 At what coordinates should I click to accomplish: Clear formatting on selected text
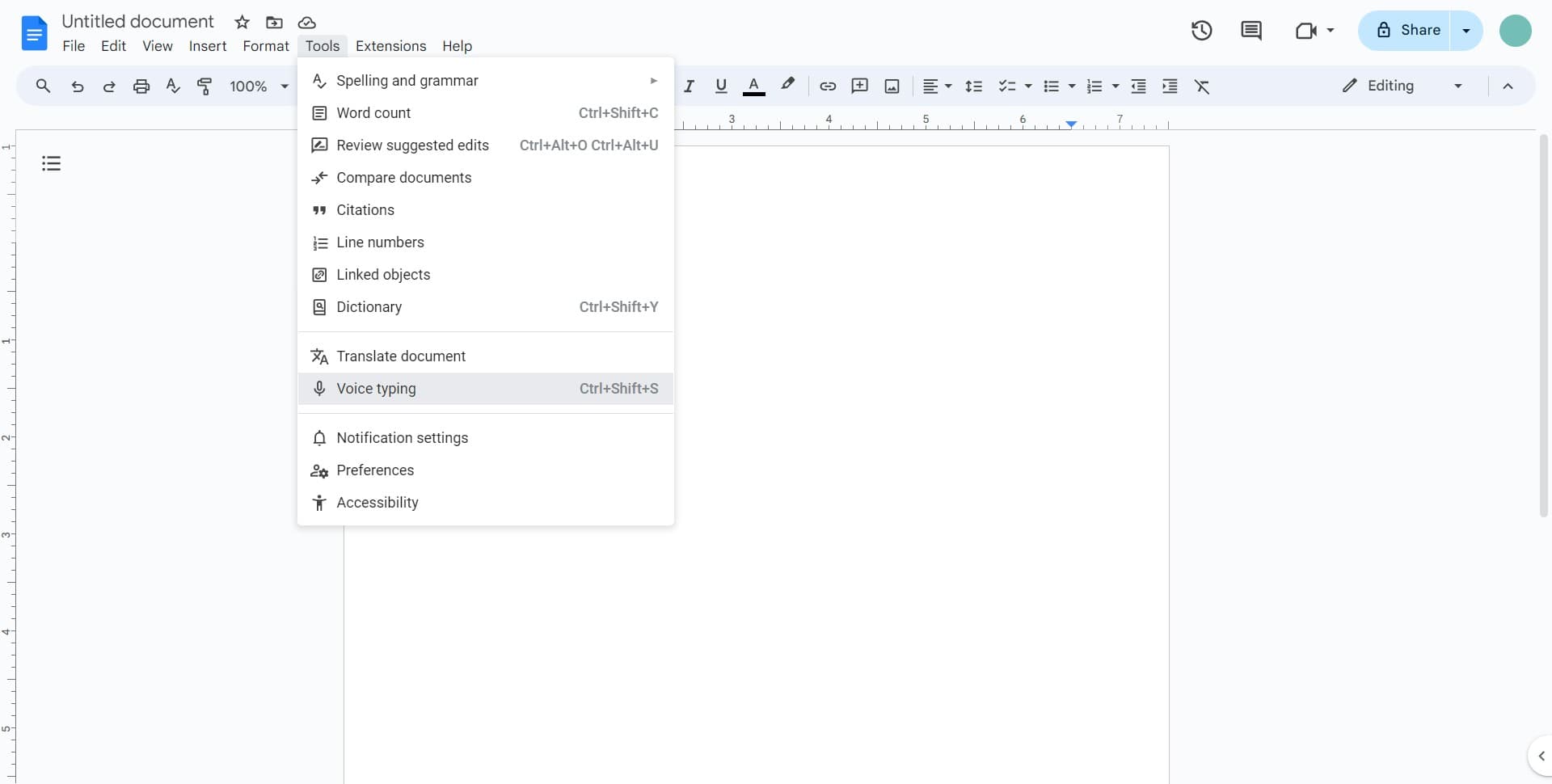[x=1203, y=86]
